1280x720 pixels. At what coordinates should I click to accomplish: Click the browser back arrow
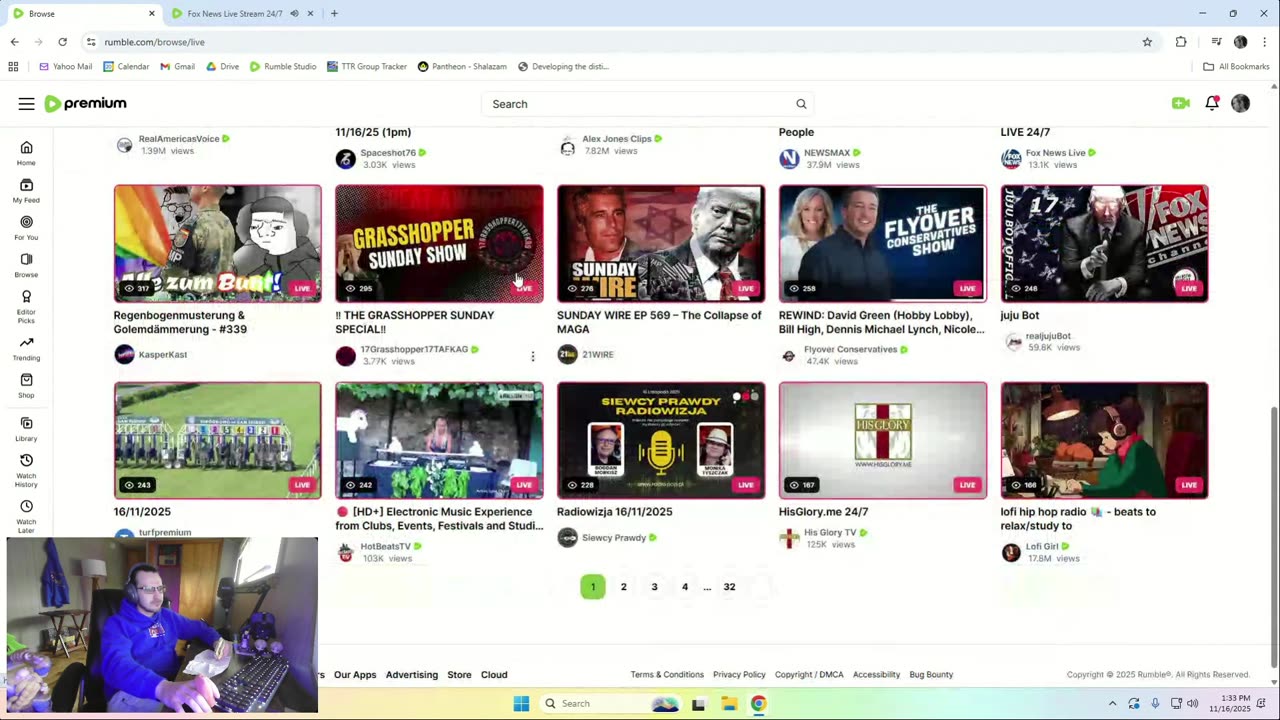[x=14, y=42]
